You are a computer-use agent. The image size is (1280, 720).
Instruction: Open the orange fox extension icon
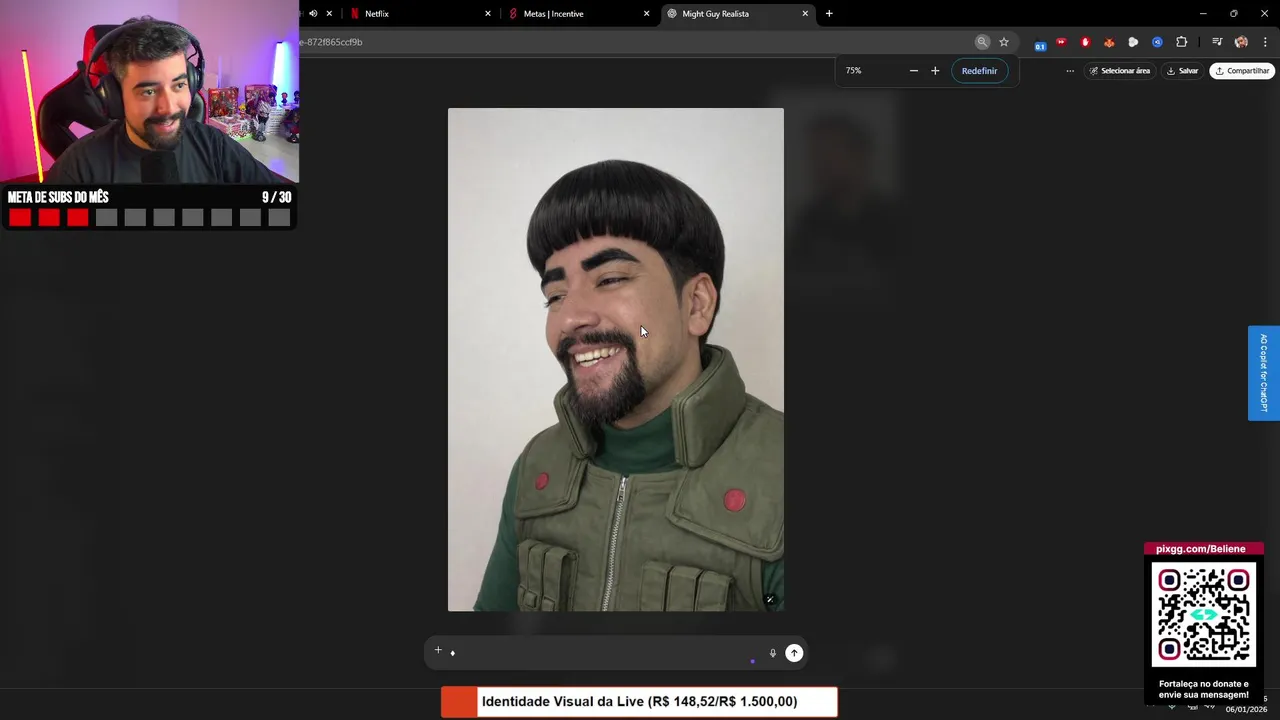(1109, 42)
